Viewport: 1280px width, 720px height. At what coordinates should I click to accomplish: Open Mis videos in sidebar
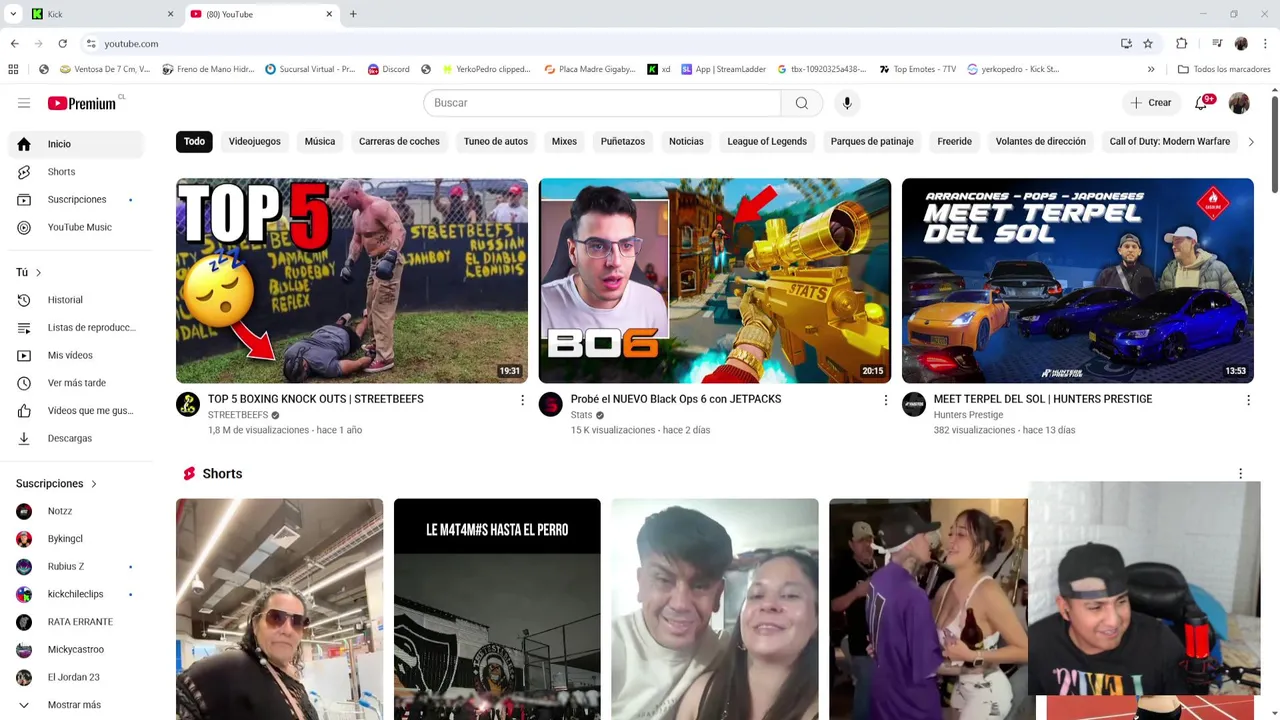tap(76, 355)
